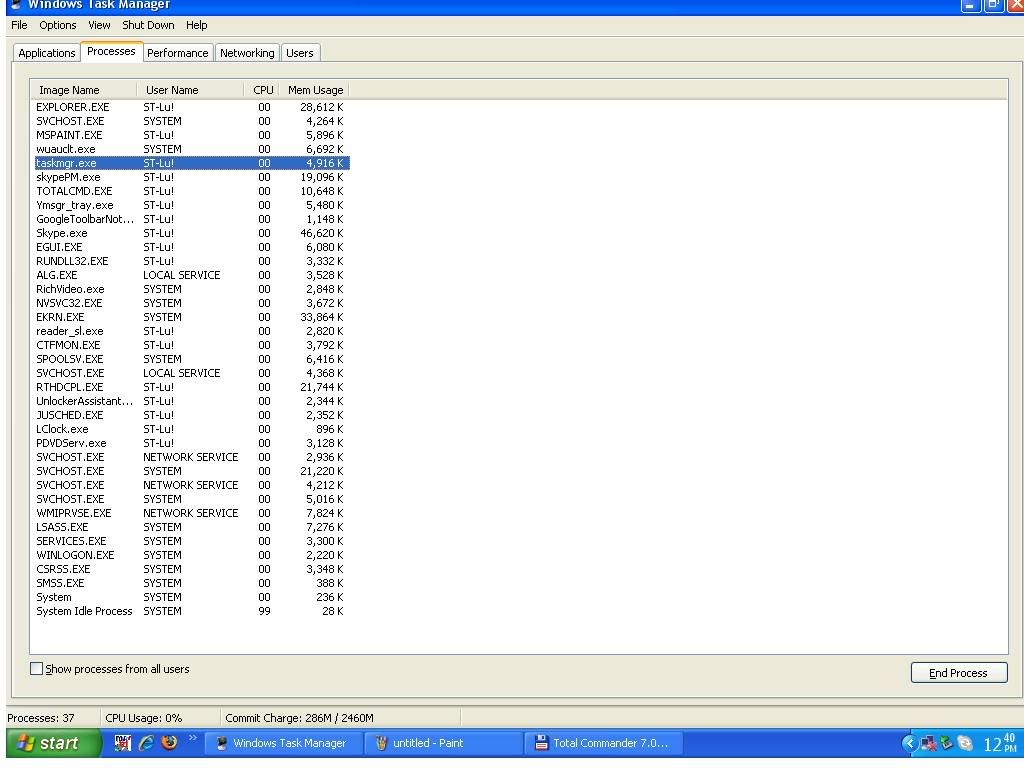Select the System Idle Process row
This screenshot has width=1024, height=768.
click(192, 611)
